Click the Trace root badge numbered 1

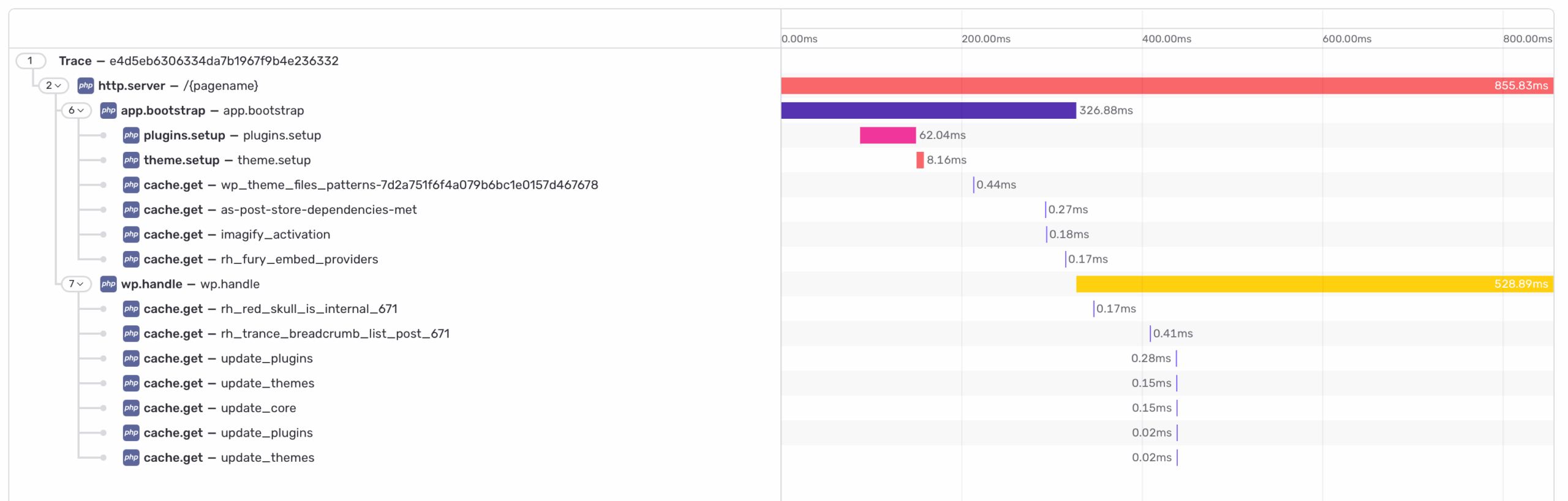click(x=31, y=61)
